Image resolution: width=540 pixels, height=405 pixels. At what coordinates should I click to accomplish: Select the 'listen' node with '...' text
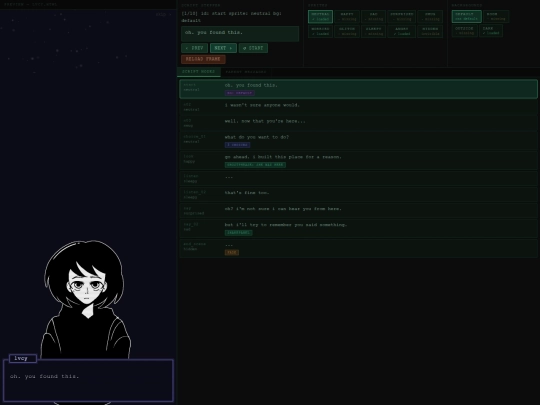point(359,178)
